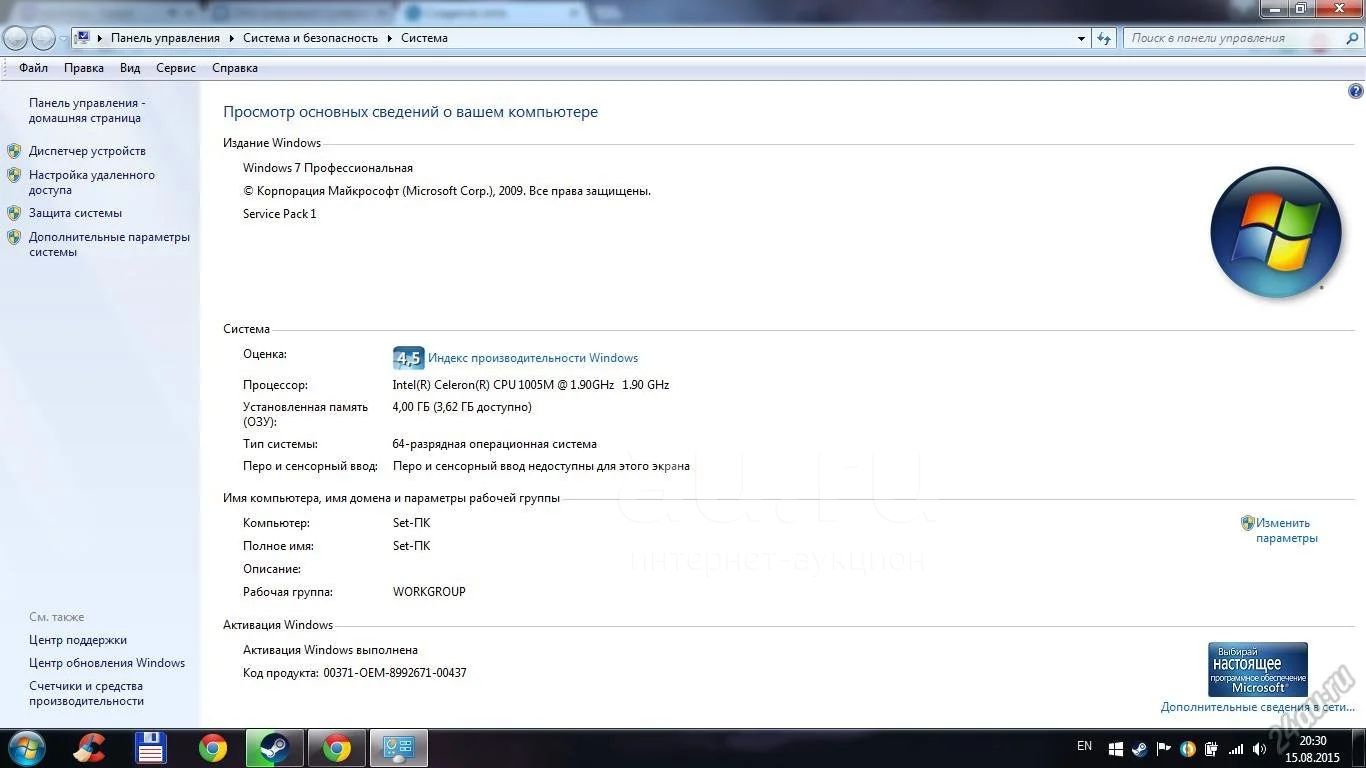Click the 64-разрядная операционная система text

coord(495,444)
